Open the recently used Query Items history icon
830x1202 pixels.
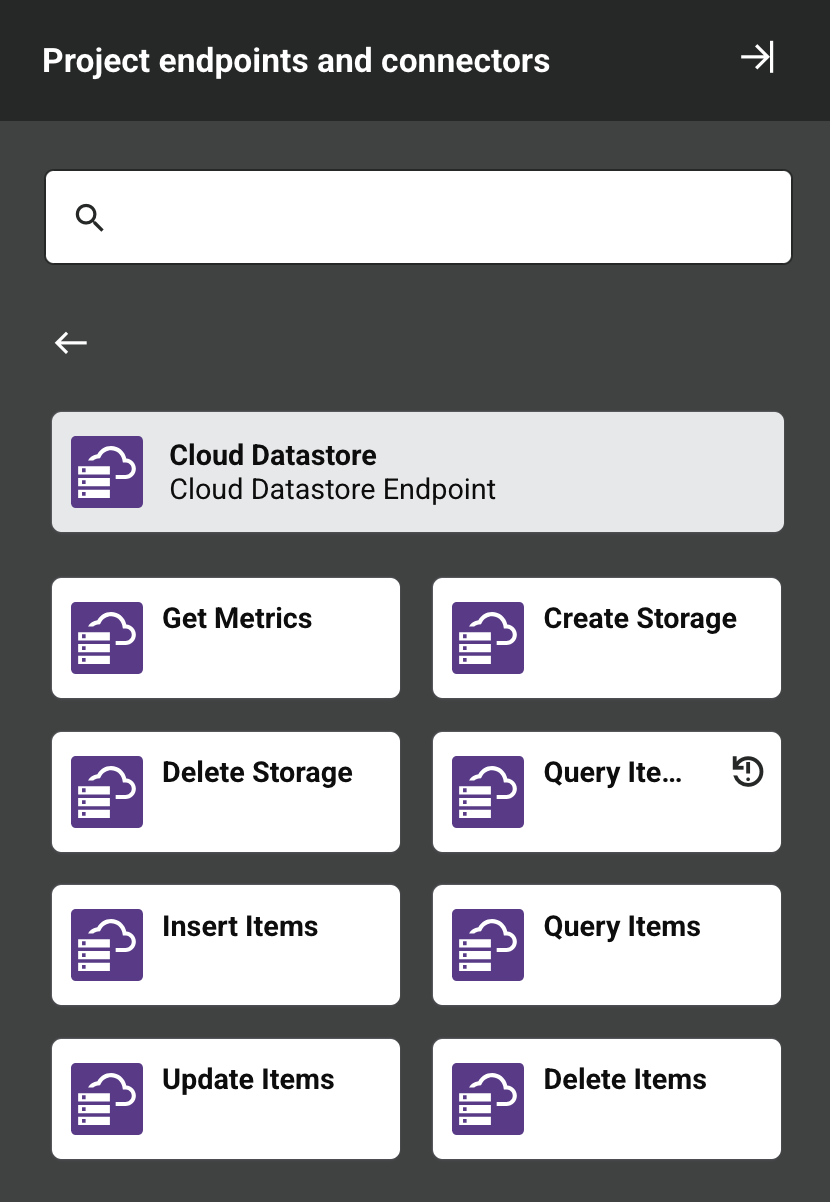tap(748, 772)
